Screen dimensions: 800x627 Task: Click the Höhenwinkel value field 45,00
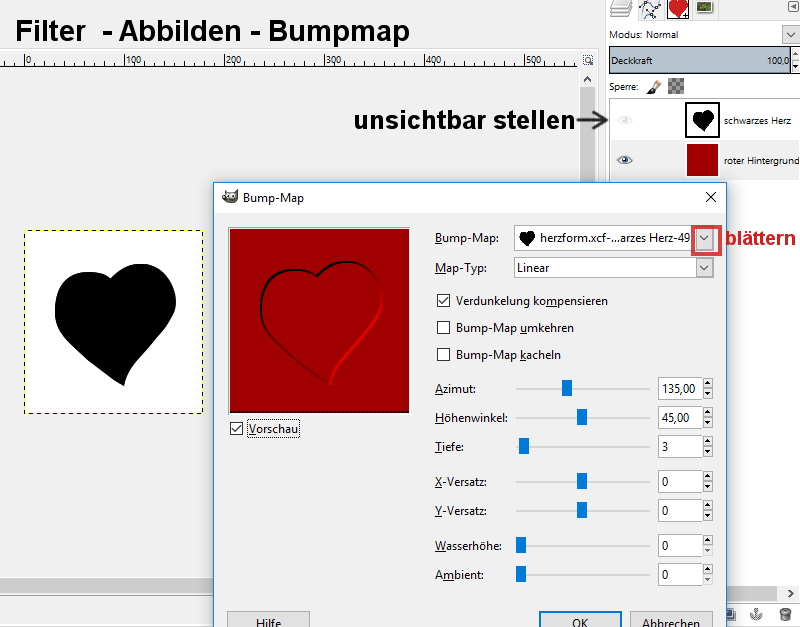(680, 418)
